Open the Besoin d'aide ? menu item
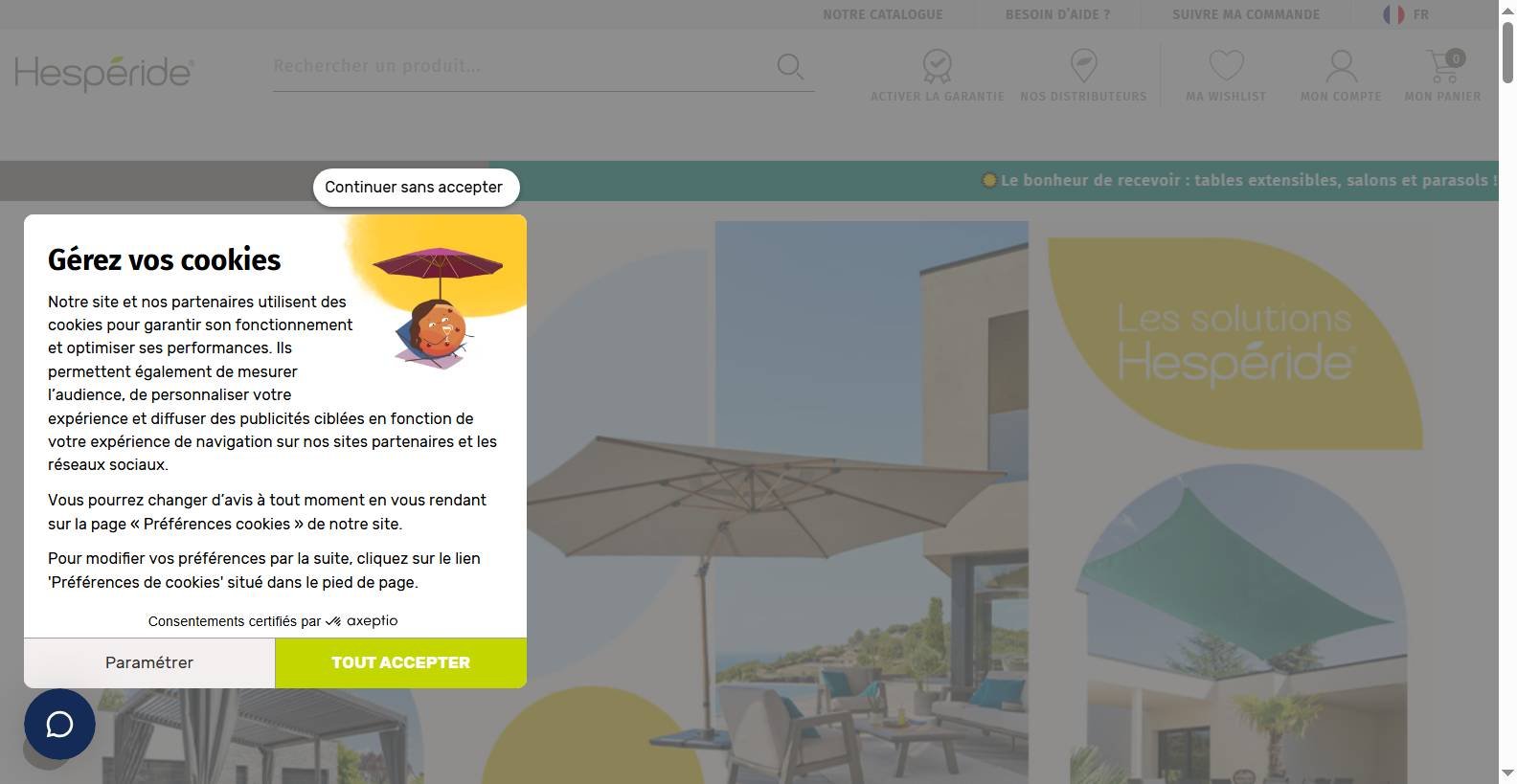 [x=1057, y=14]
